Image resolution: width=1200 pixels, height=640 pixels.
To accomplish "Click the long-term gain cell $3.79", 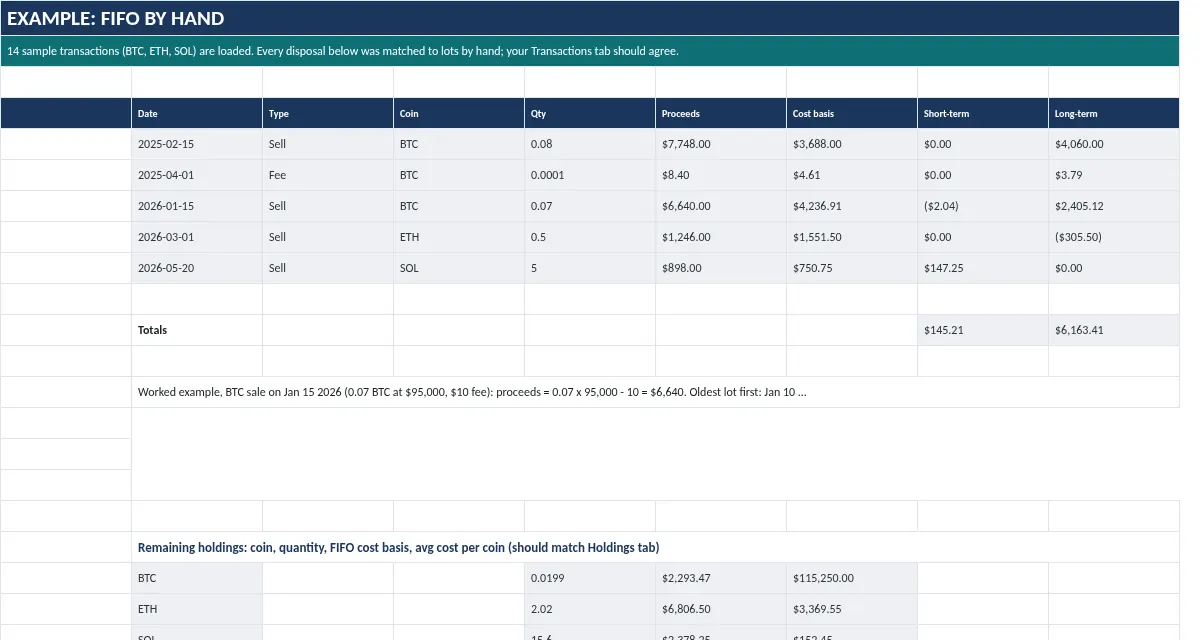I will click(1114, 175).
